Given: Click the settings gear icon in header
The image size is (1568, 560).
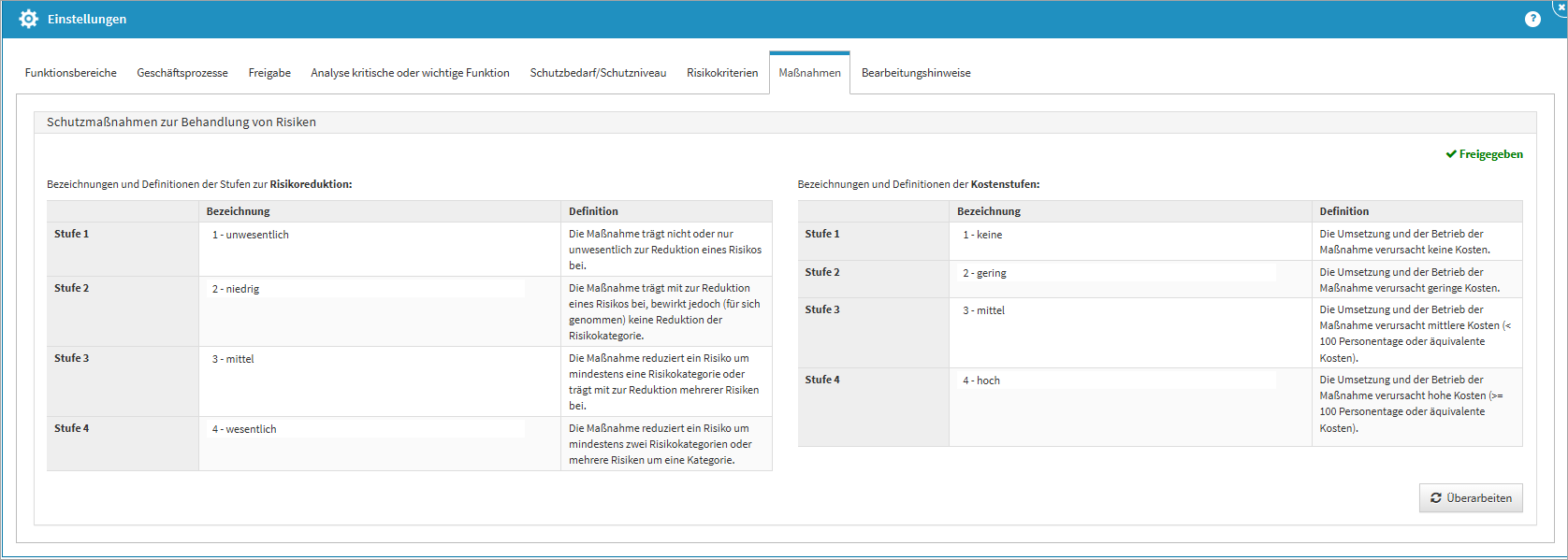Looking at the screenshot, I should click(28, 19).
